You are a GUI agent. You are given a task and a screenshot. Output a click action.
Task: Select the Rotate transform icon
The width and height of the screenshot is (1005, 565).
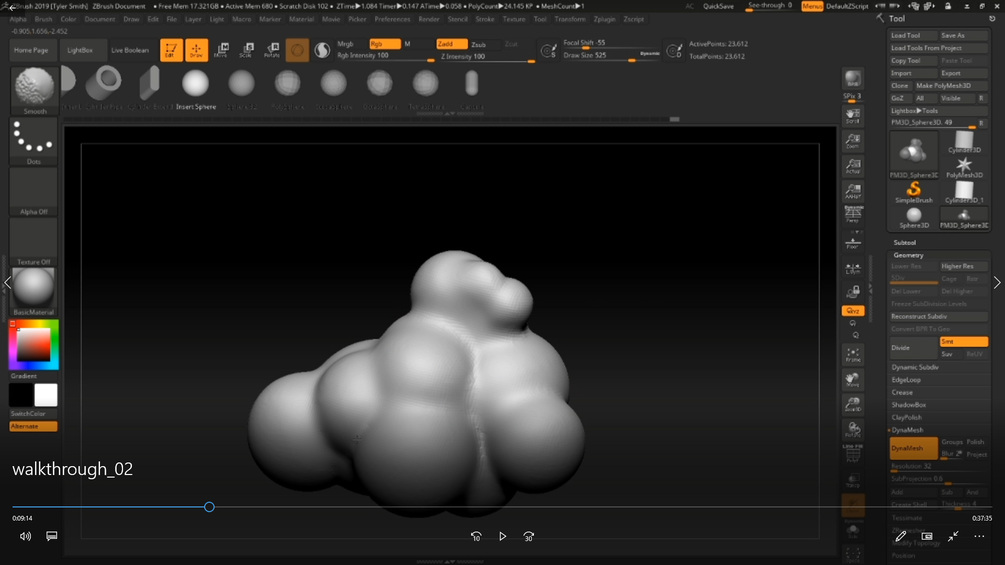tap(272, 50)
